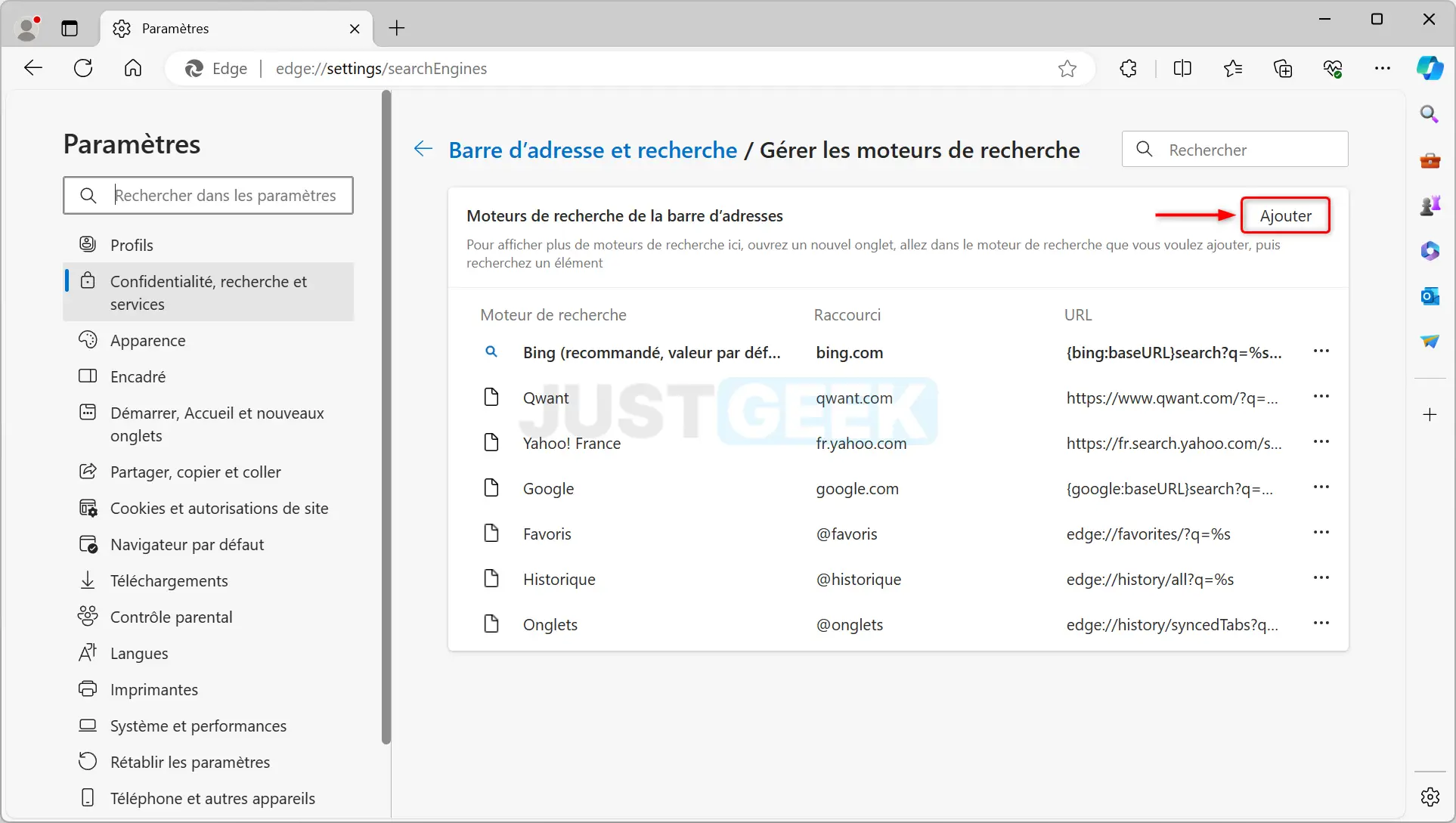Viewport: 1456px width, 823px height.
Task: Open the sidebar Drop paper plane icon
Action: tap(1430, 342)
